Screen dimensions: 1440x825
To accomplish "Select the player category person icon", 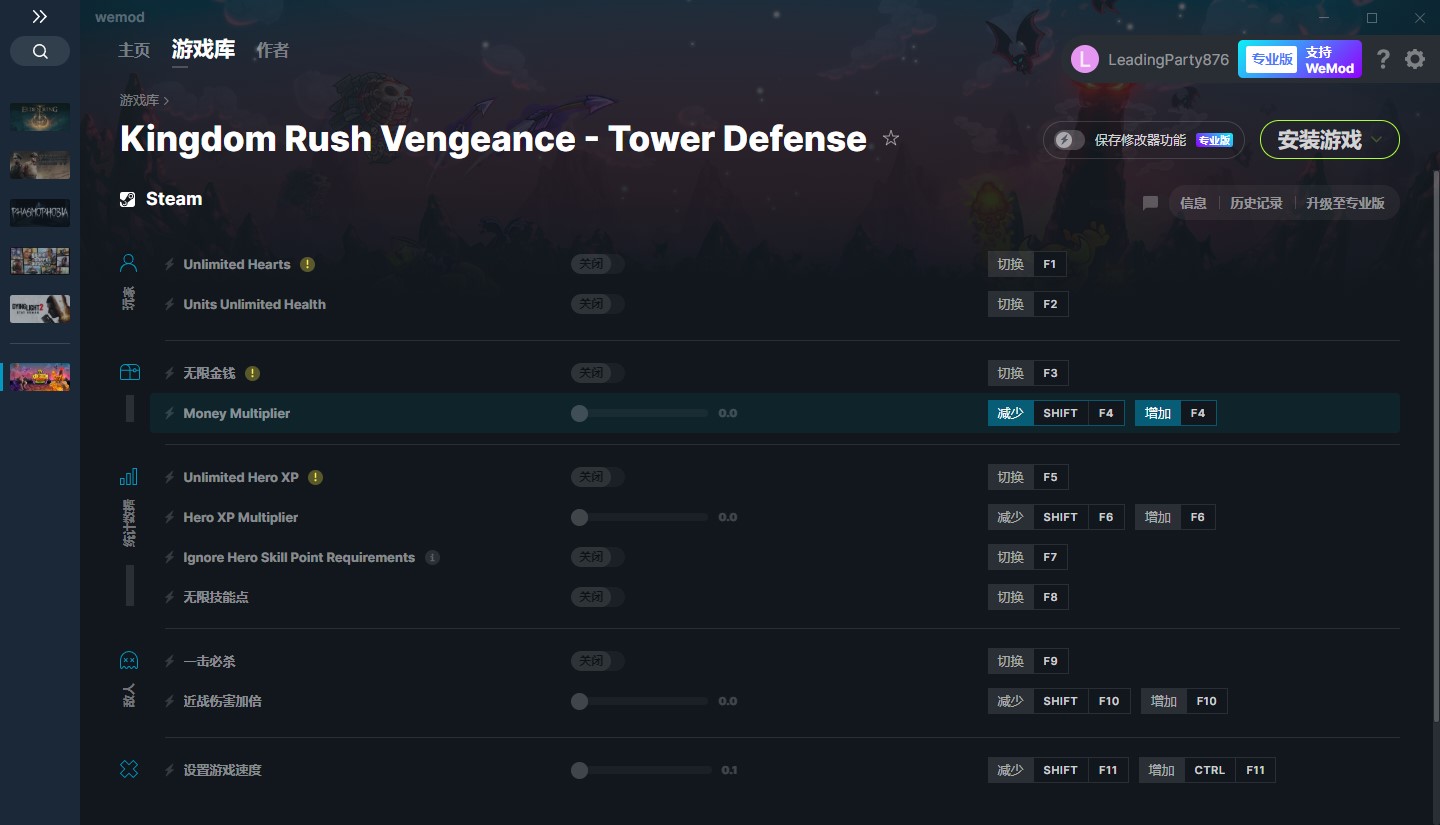I will (129, 263).
